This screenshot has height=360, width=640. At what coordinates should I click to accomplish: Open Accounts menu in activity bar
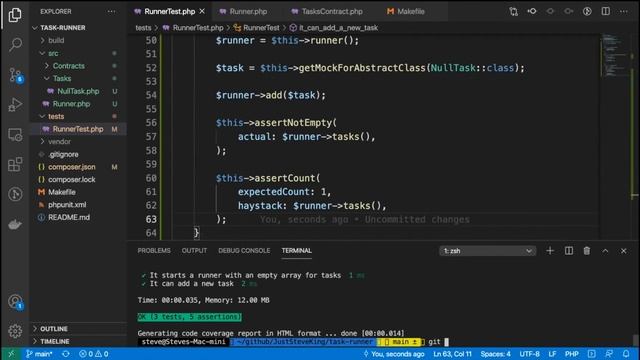click(15, 302)
